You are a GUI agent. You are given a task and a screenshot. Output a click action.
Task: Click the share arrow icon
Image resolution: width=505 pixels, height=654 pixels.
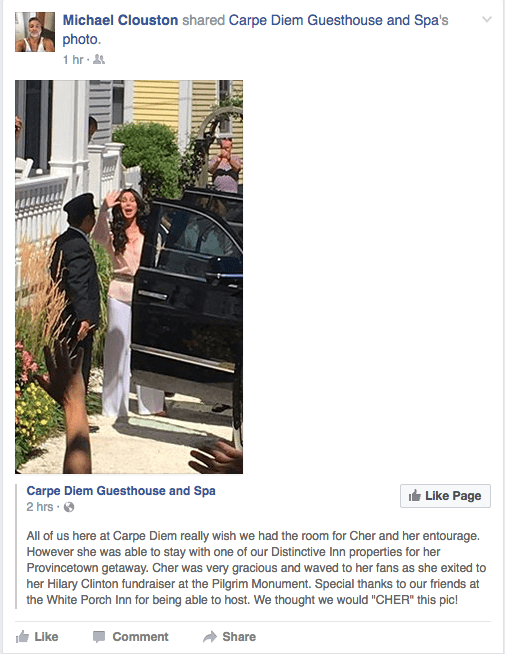(210, 636)
